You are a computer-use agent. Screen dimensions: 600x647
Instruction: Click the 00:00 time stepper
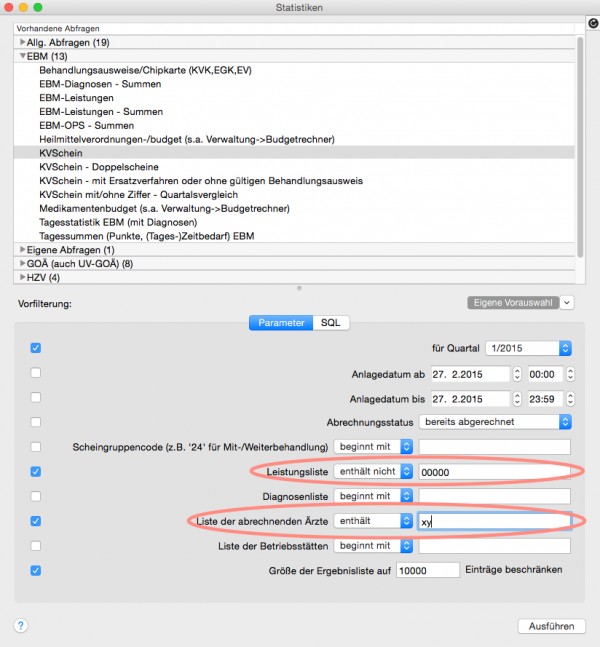[570, 374]
